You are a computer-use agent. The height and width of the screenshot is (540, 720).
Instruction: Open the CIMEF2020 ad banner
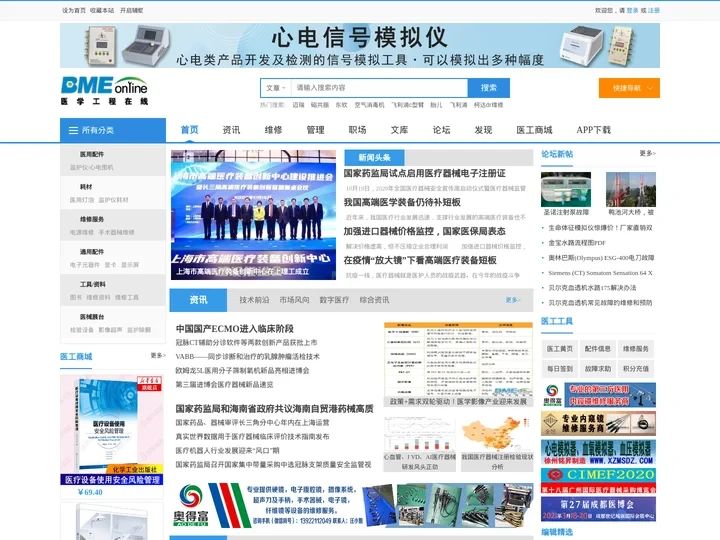tap(598, 481)
